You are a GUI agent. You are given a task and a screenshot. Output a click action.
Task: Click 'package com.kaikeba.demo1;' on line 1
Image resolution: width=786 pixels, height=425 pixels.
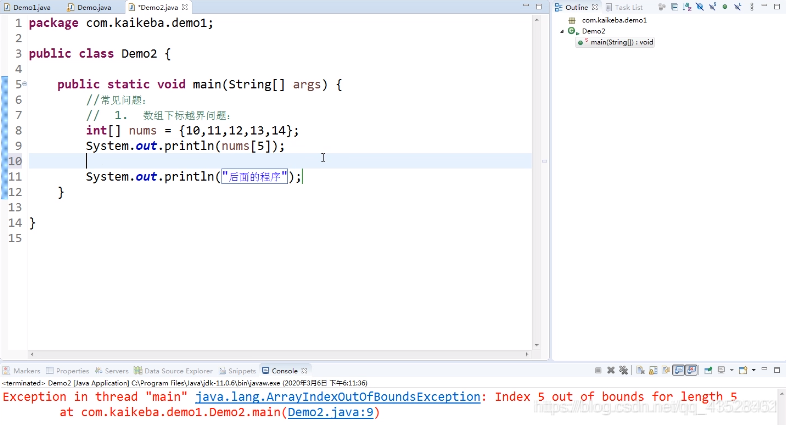(121, 23)
